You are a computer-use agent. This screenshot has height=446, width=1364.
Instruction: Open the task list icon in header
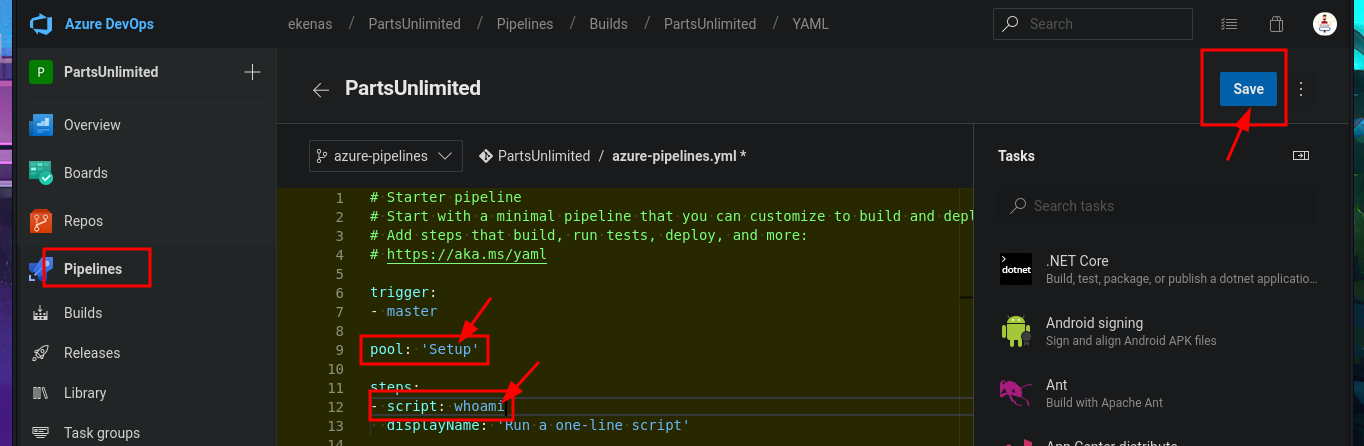[x=1229, y=24]
